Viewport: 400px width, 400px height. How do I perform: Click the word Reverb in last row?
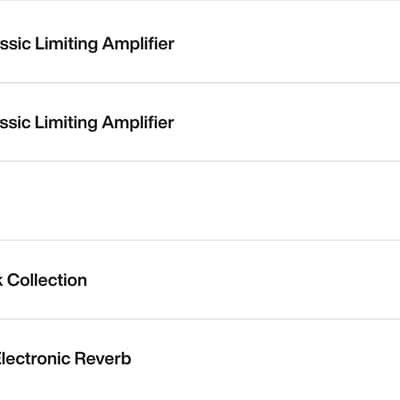103,359
